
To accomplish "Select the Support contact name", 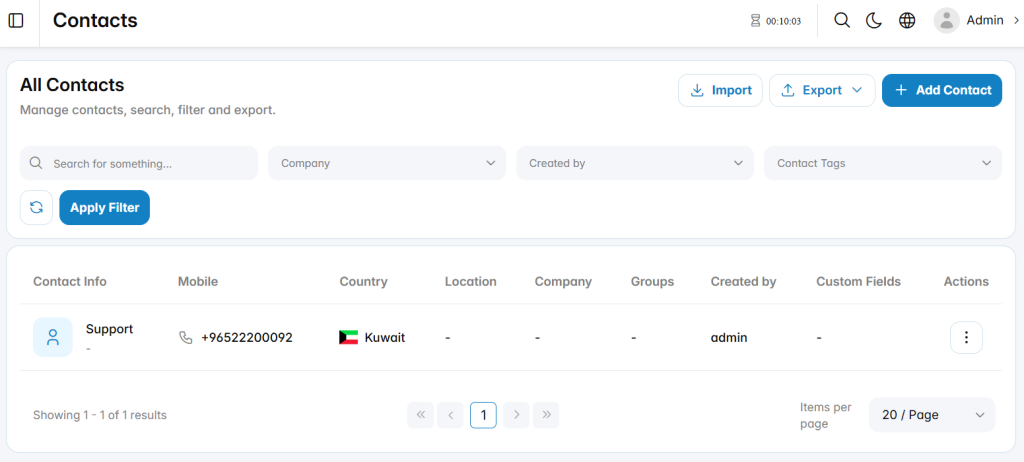I will pos(109,329).
